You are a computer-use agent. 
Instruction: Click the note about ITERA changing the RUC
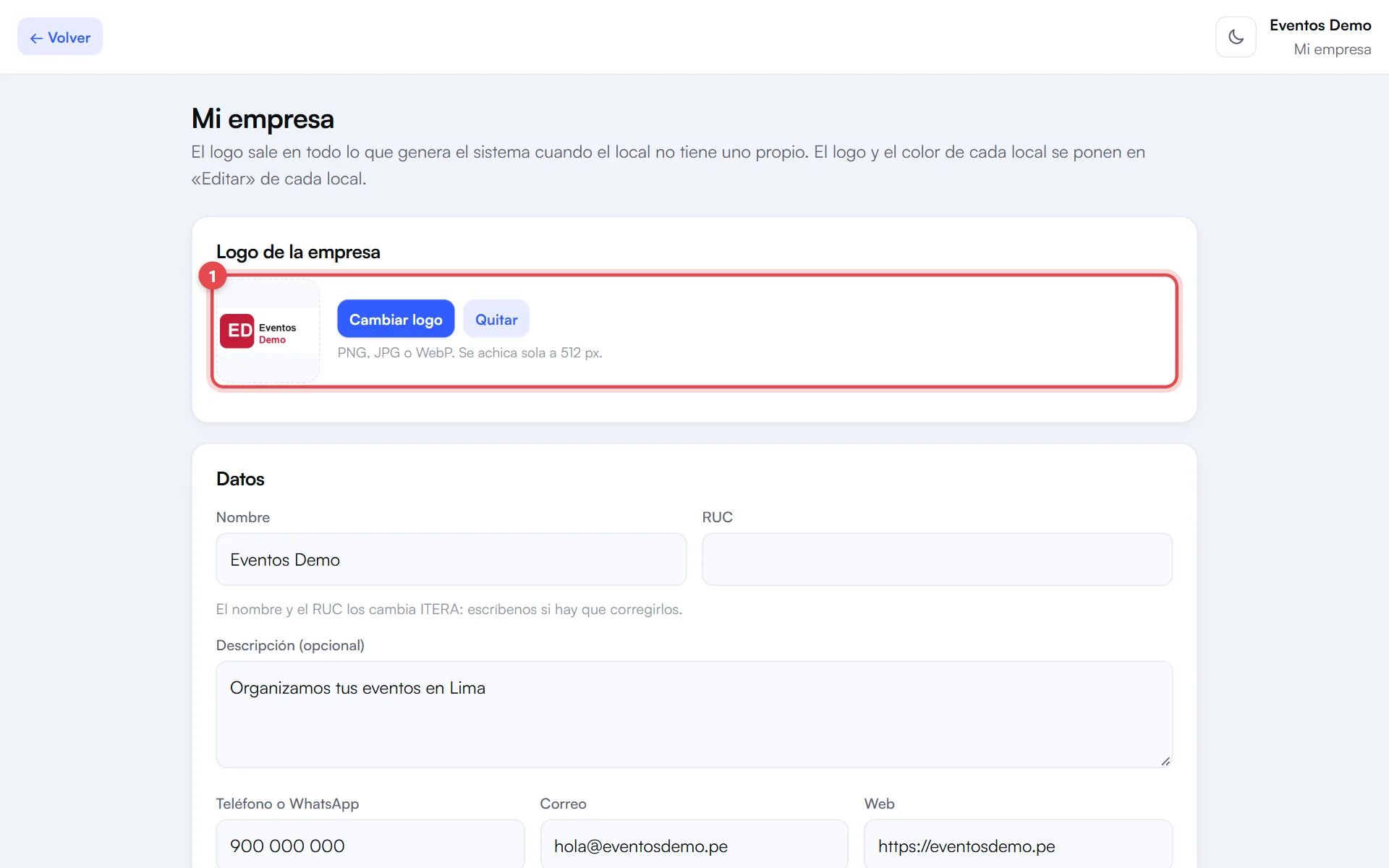pos(449,609)
